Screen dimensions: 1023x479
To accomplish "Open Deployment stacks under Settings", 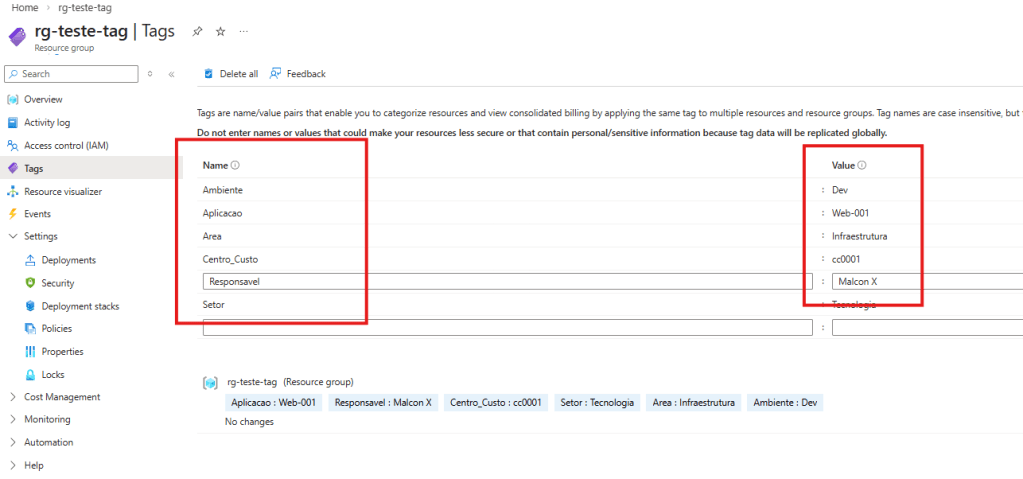I will [80, 306].
